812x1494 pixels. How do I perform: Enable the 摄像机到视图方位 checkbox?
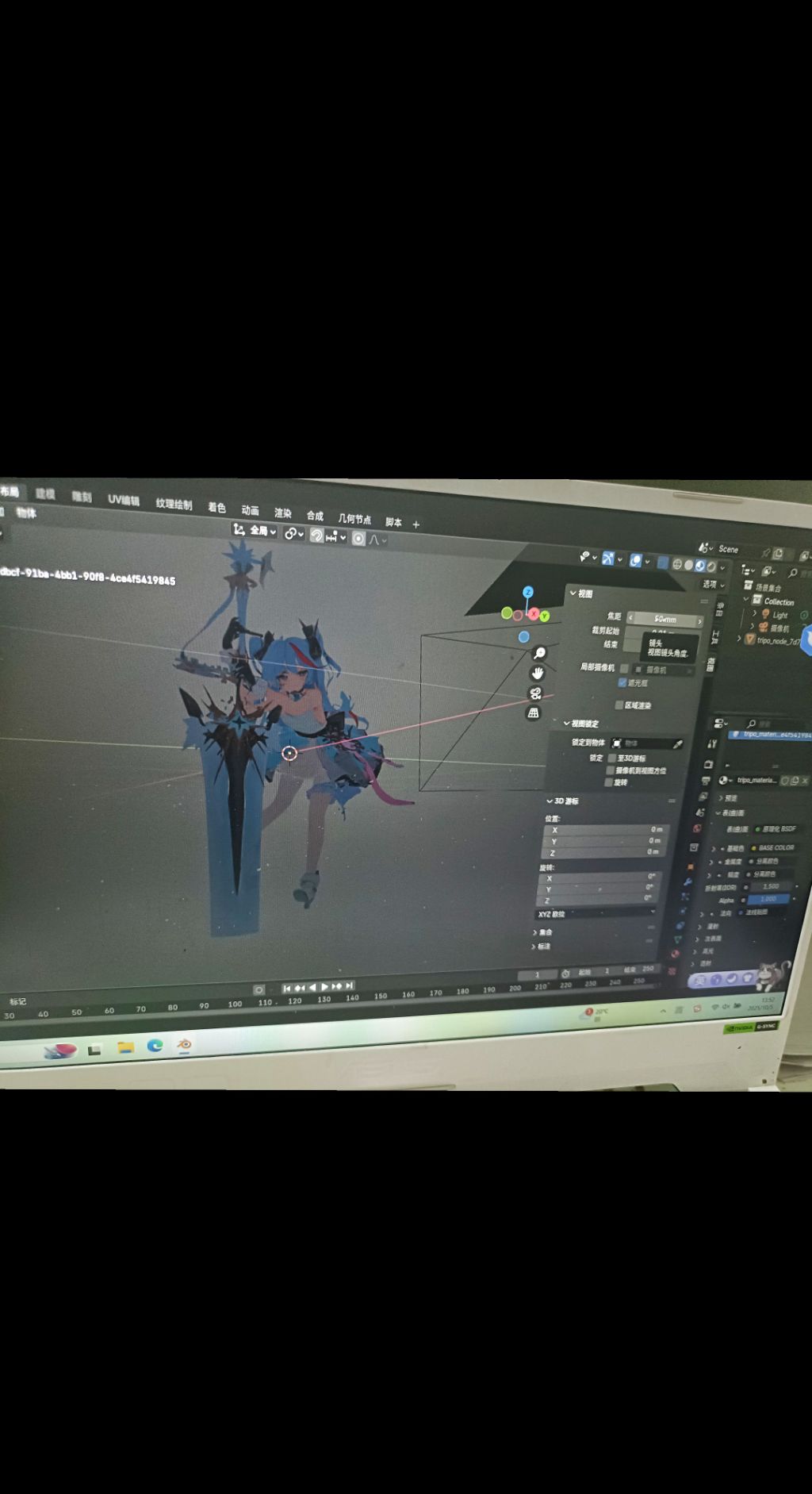coord(611,770)
